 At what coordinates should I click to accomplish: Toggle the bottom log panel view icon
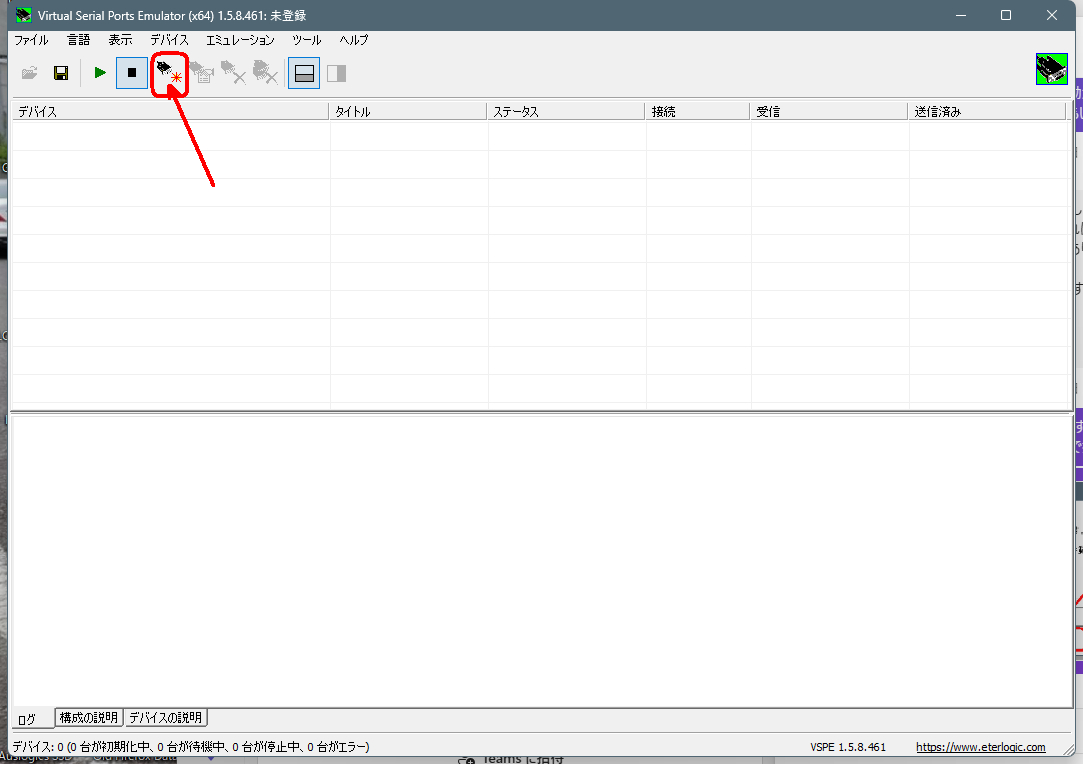[305, 73]
